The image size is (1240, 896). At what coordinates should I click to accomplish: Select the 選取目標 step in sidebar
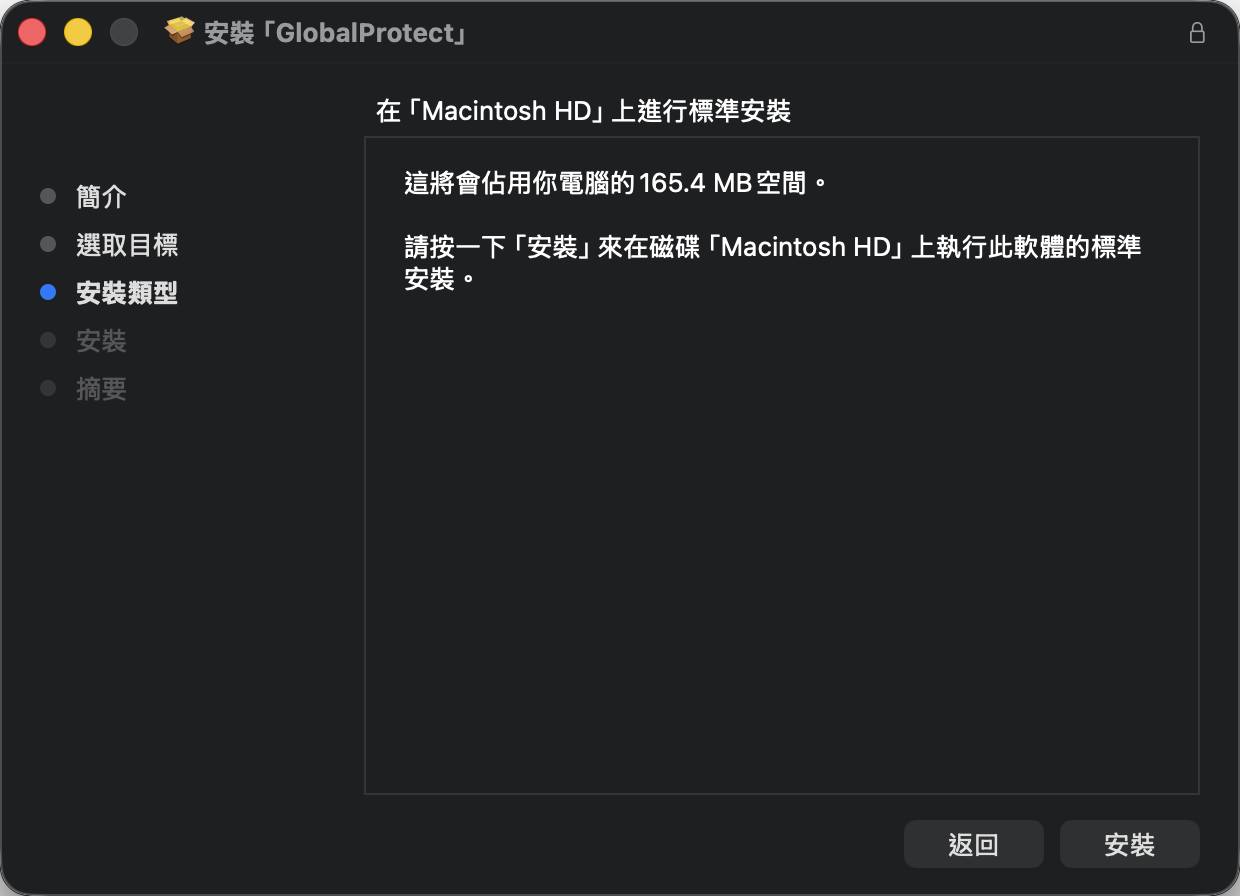pos(127,245)
